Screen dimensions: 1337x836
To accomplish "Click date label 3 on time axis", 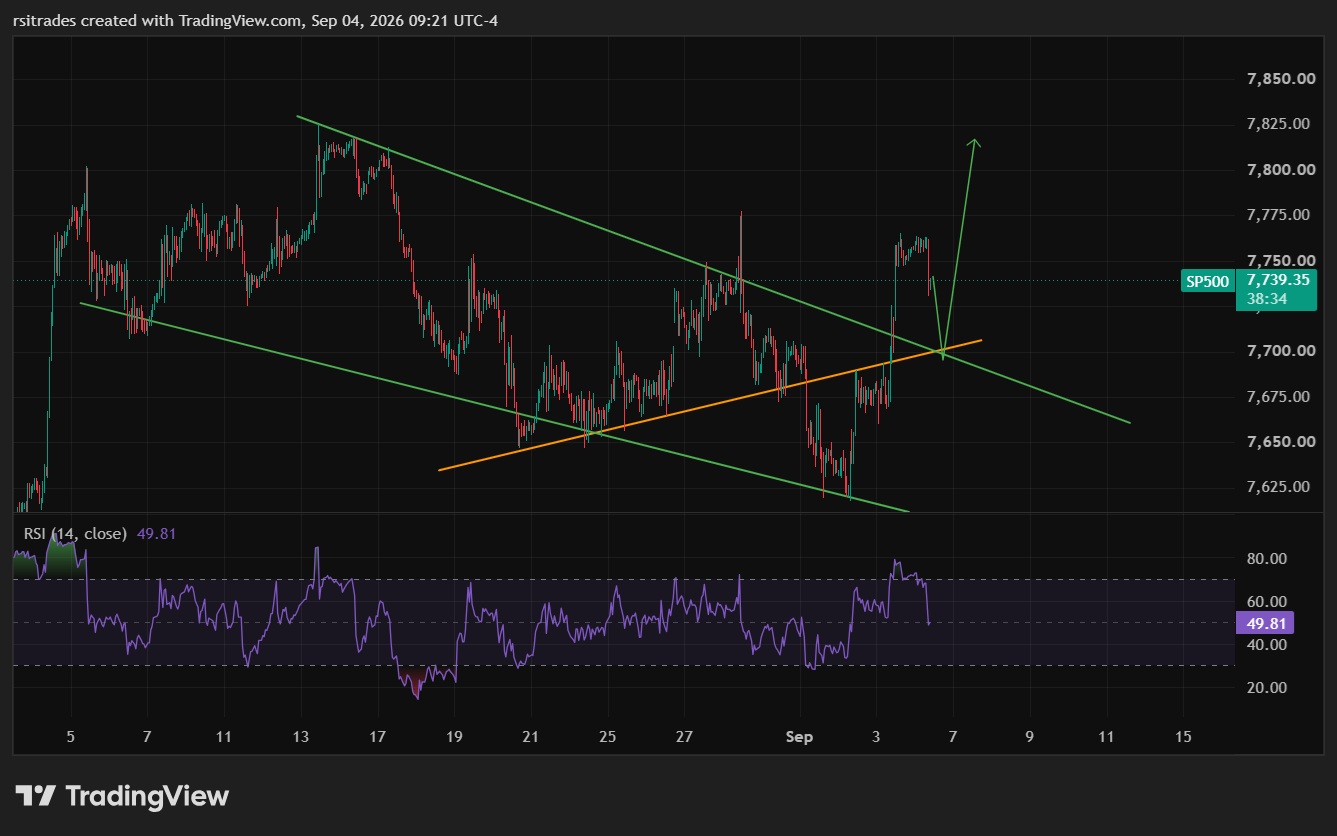I will (x=876, y=737).
